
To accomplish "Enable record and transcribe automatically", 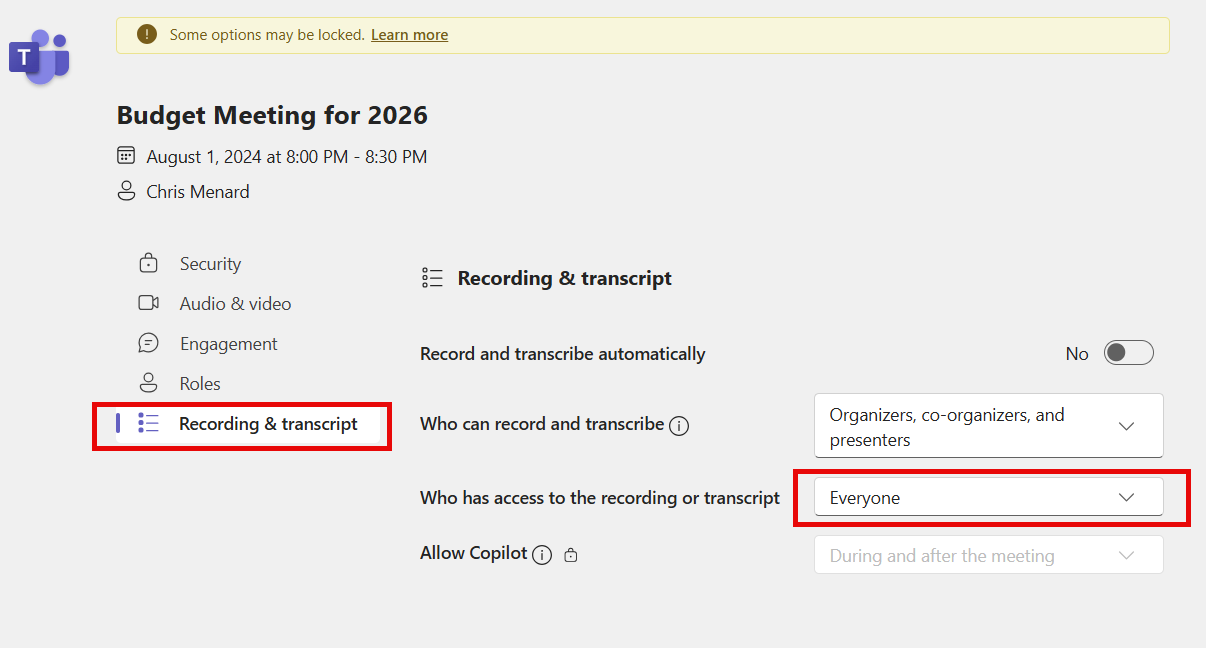I will (1128, 353).
